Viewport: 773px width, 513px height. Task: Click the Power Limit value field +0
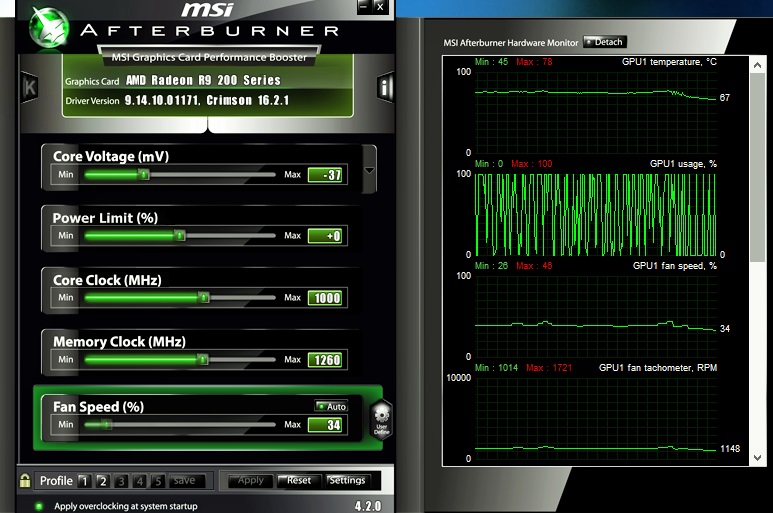(325, 236)
